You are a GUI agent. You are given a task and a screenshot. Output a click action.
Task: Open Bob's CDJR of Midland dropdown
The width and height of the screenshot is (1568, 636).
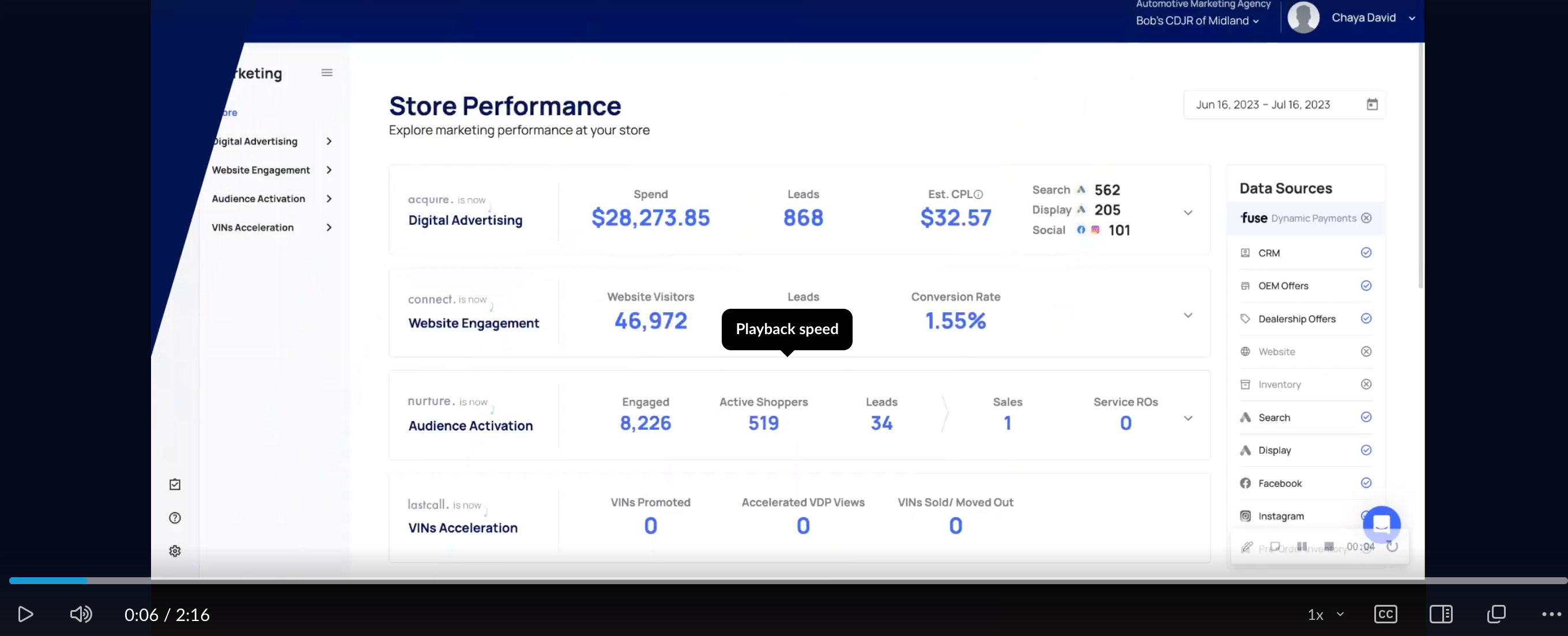pyautogui.click(x=1197, y=21)
